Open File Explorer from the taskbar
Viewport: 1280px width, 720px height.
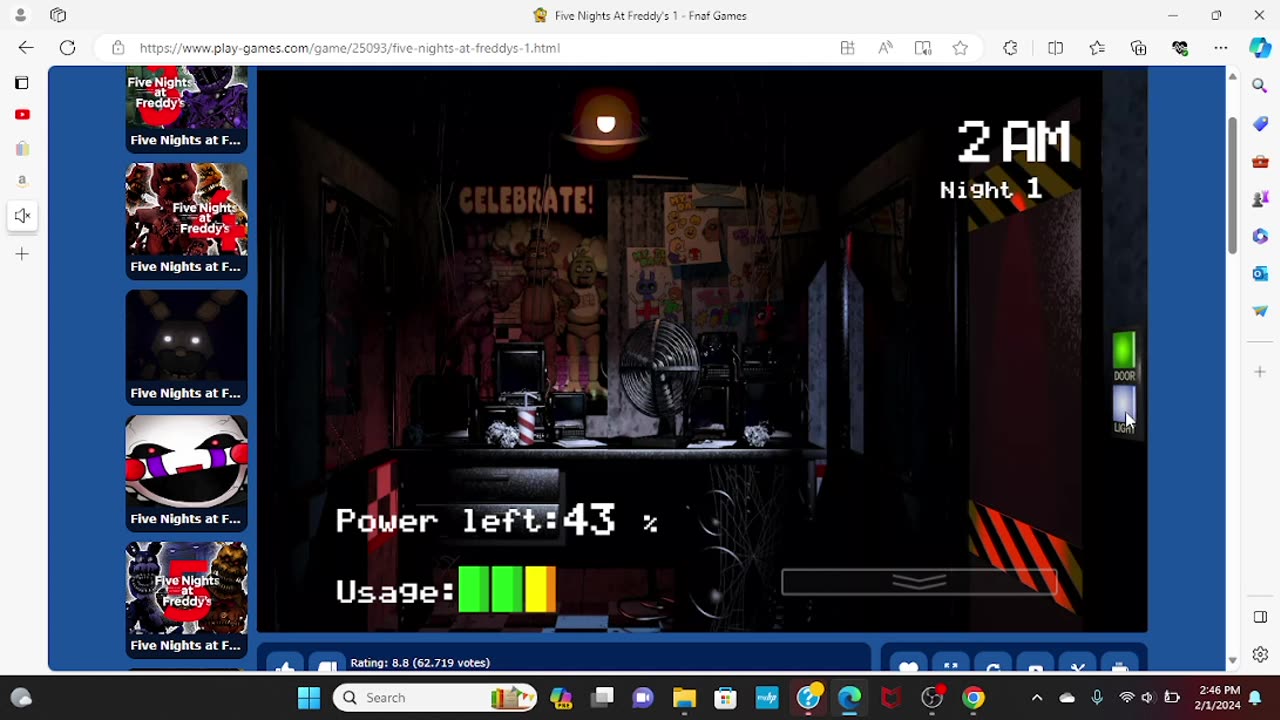684,698
